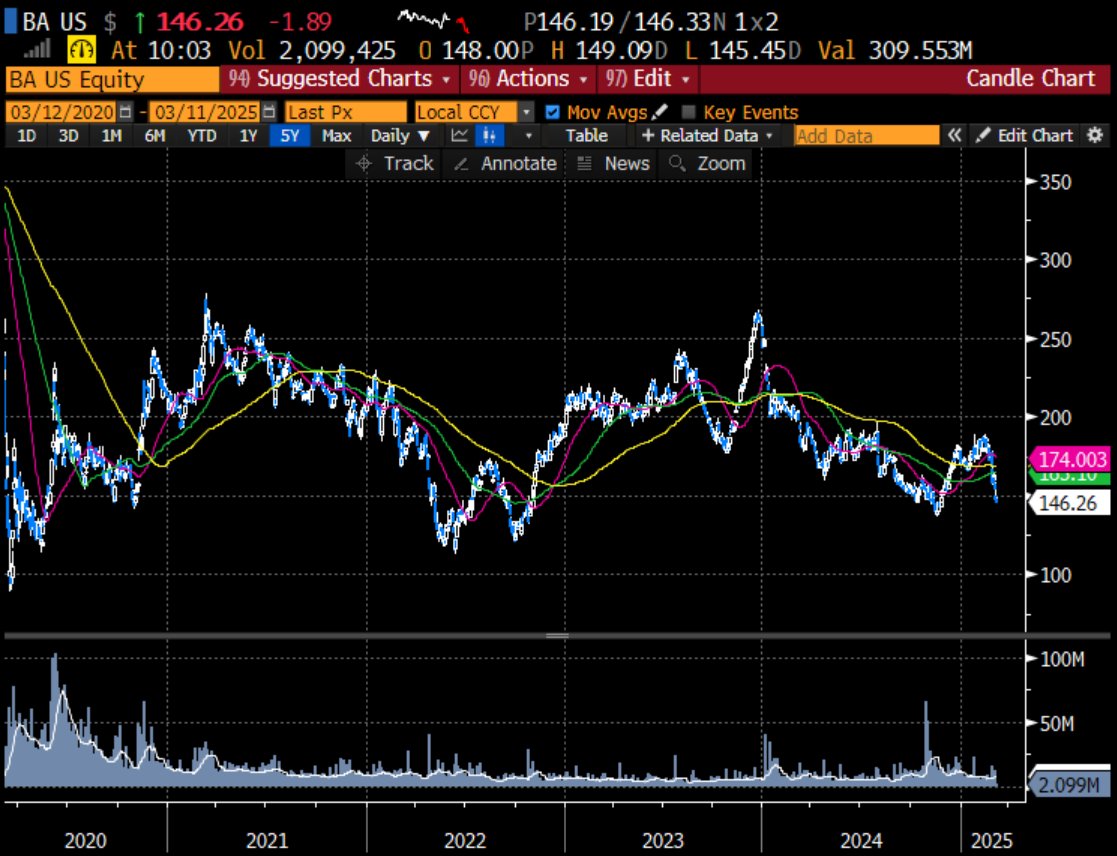Screen dimensions: 1117x856
Task: Open the Related Data dropdown
Action: click(x=709, y=135)
